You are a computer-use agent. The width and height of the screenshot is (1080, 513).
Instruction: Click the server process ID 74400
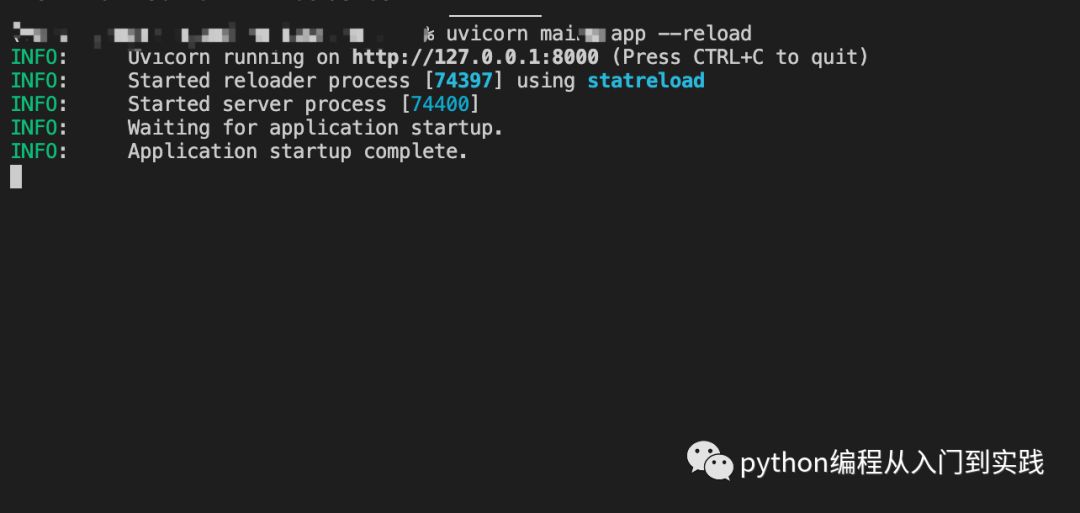tap(440, 104)
